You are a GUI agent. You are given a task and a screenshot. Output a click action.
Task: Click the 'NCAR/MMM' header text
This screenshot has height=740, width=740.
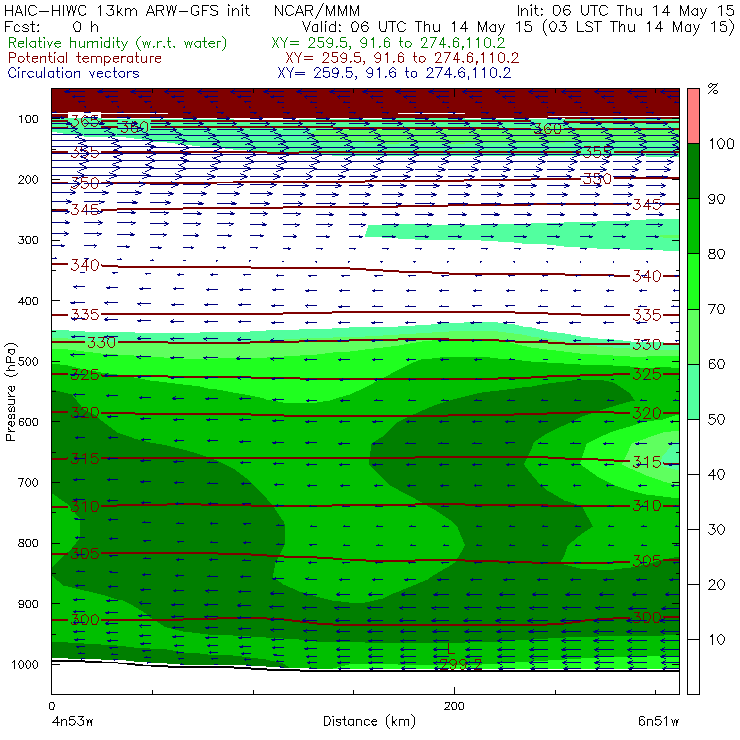click(x=317, y=11)
